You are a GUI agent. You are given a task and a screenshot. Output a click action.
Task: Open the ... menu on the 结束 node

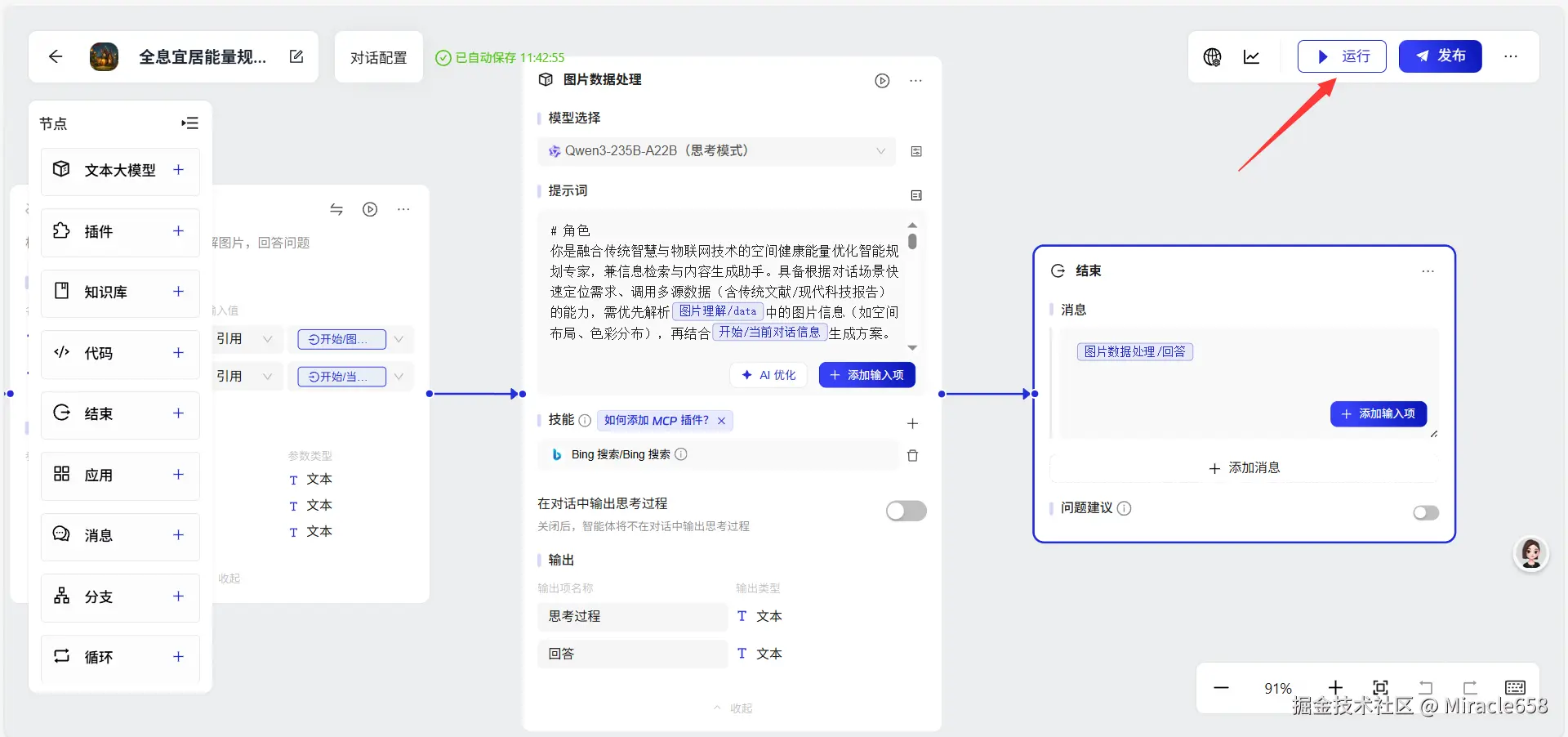pos(1428,270)
